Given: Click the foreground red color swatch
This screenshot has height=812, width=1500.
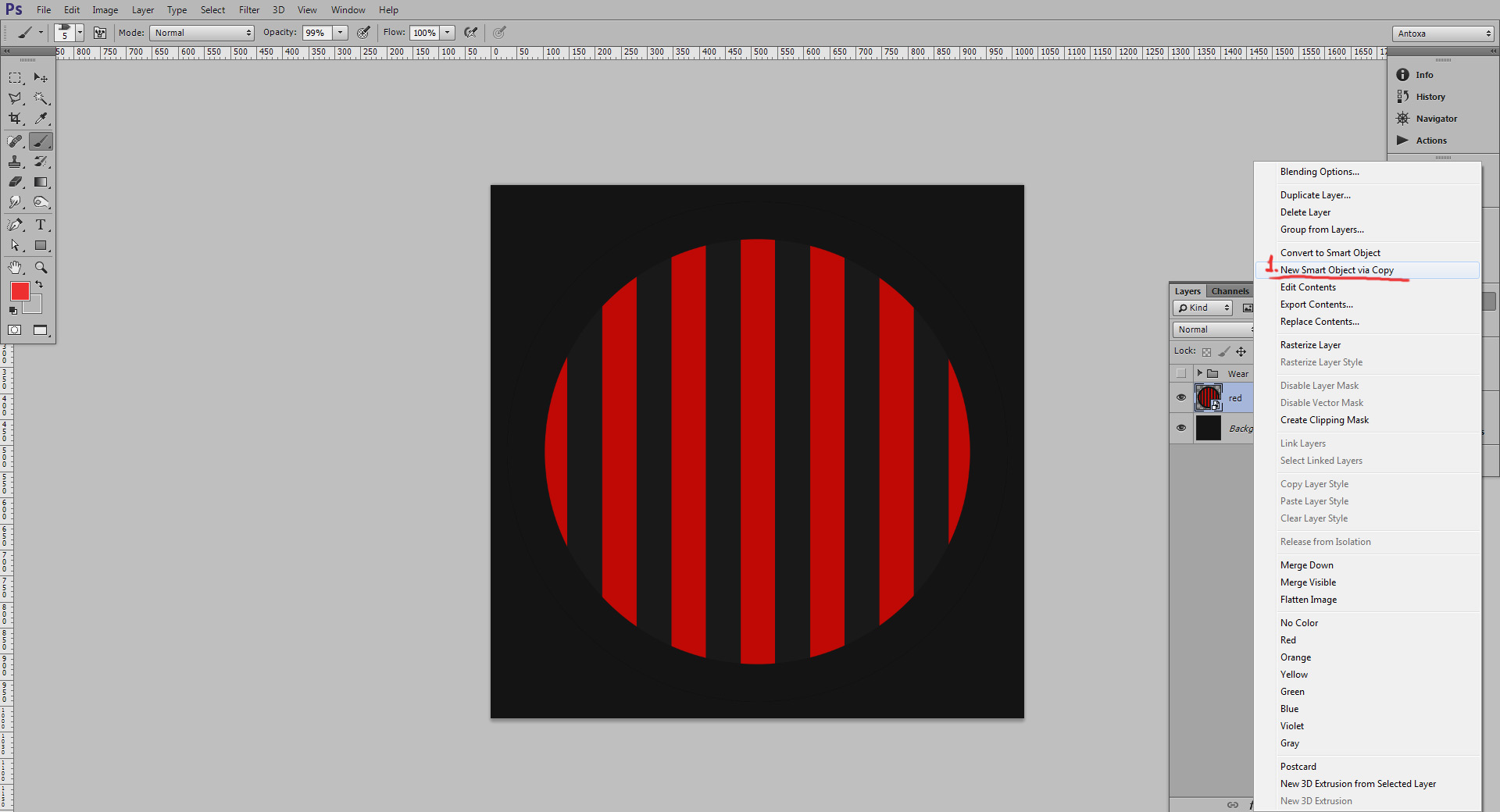Looking at the screenshot, I should pos(20,291).
